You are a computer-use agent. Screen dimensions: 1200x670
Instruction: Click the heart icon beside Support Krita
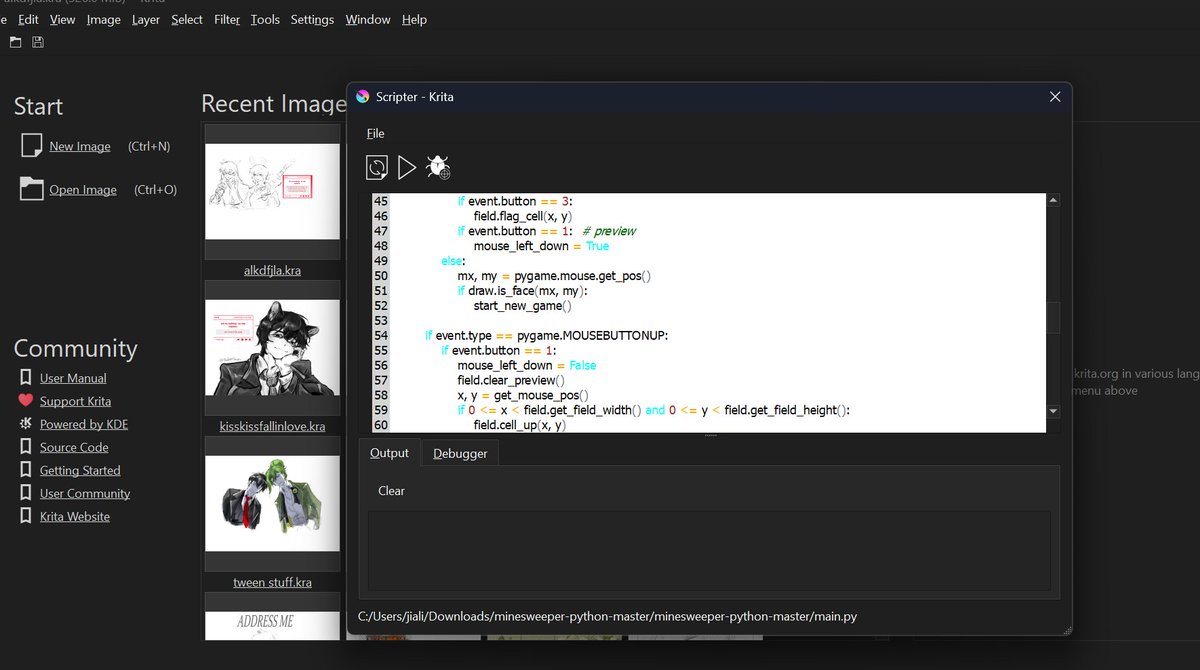pyautogui.click(x=26, y=401)
